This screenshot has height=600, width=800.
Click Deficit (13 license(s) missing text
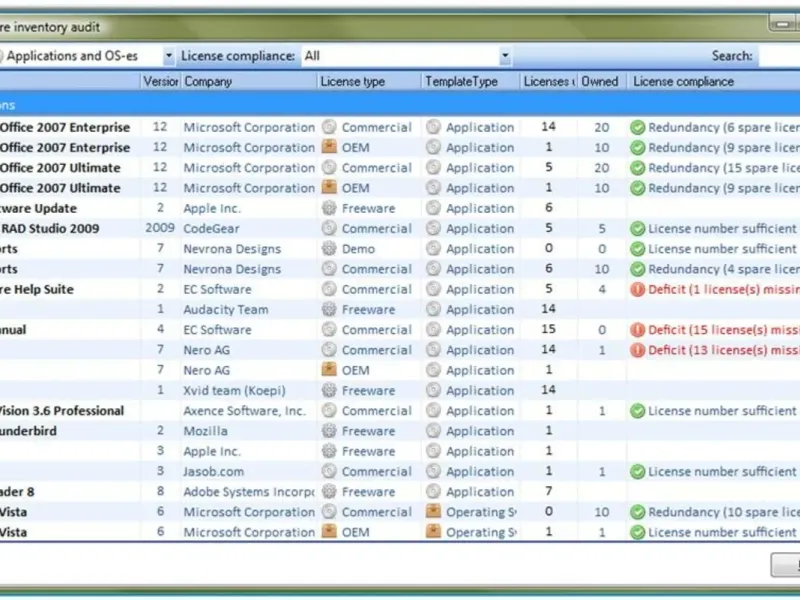724,351
